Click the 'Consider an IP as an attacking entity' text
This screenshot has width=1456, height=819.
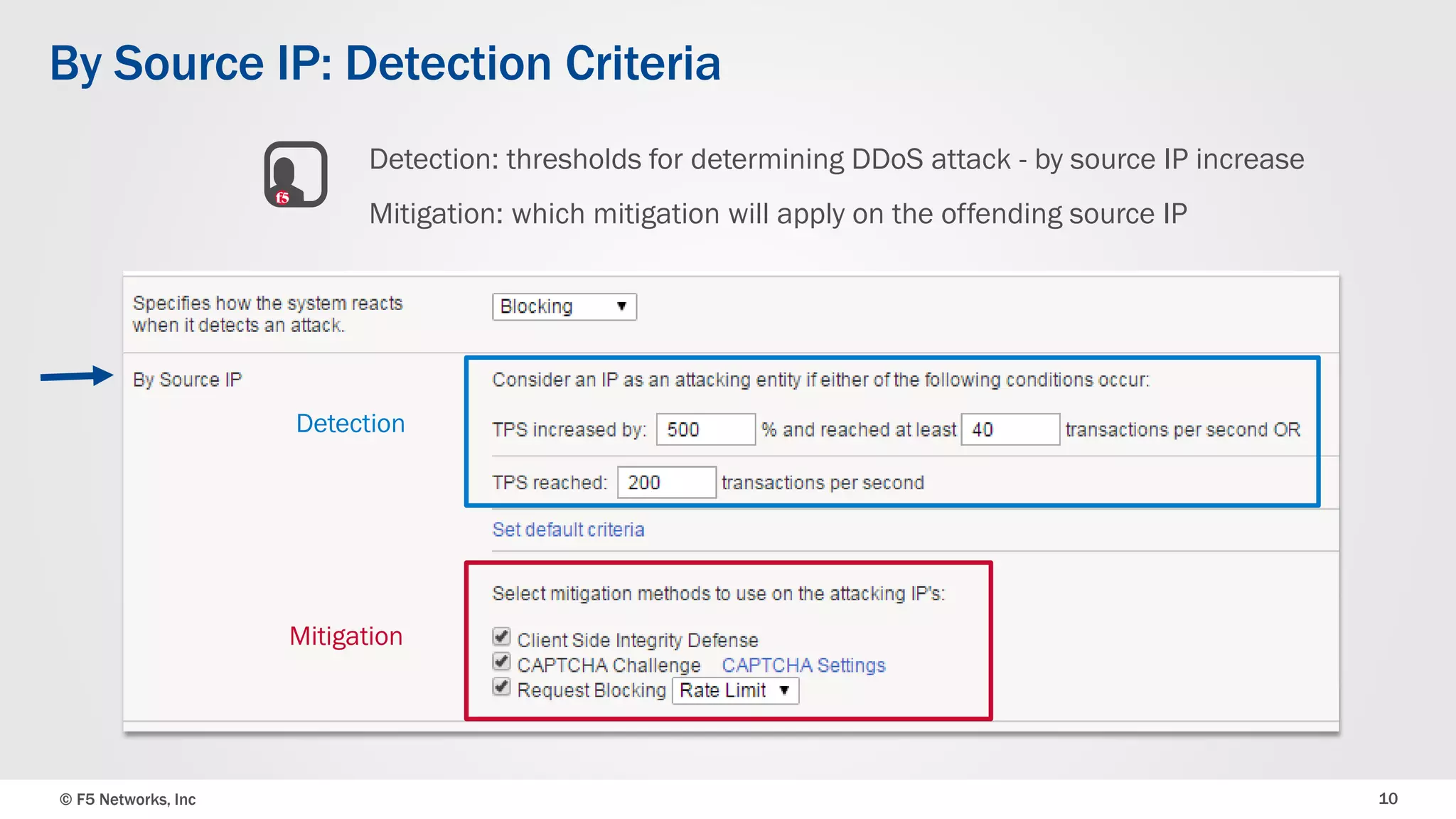(x=820, y=380)
